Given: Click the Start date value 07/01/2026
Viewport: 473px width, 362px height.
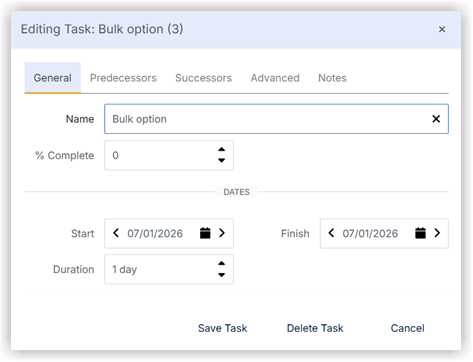Looking at the screenshot, I should pyautogui.click(x=155, y=233).
